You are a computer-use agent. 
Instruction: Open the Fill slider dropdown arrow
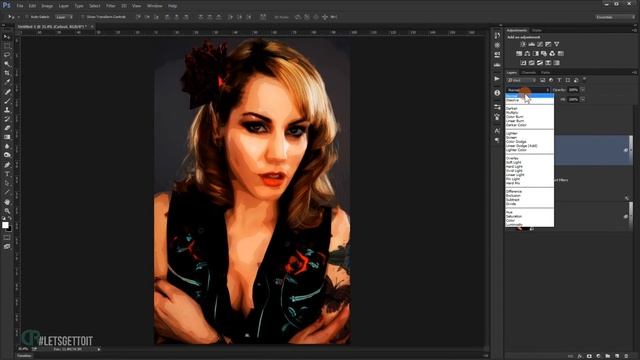(x=583, y=99)
